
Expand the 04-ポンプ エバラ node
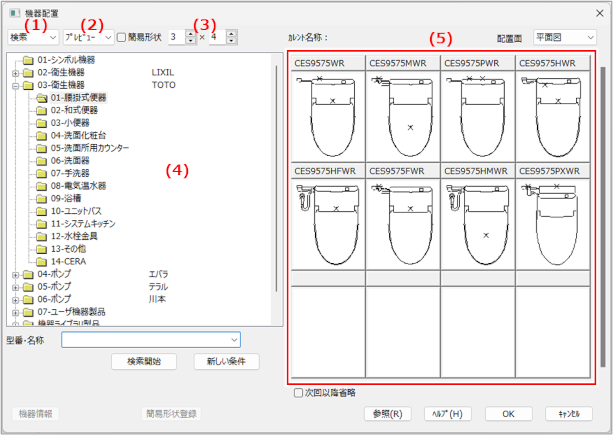pos(15,273)
